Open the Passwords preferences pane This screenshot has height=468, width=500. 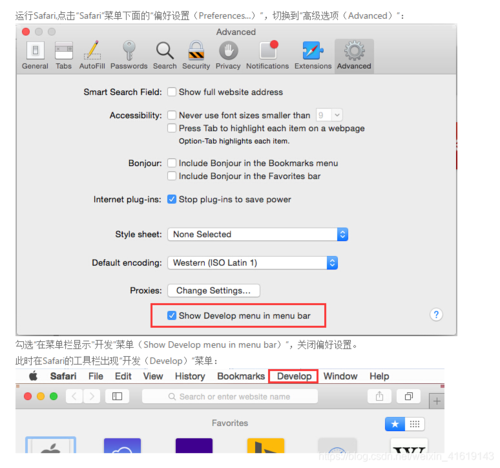click(129, 55)
